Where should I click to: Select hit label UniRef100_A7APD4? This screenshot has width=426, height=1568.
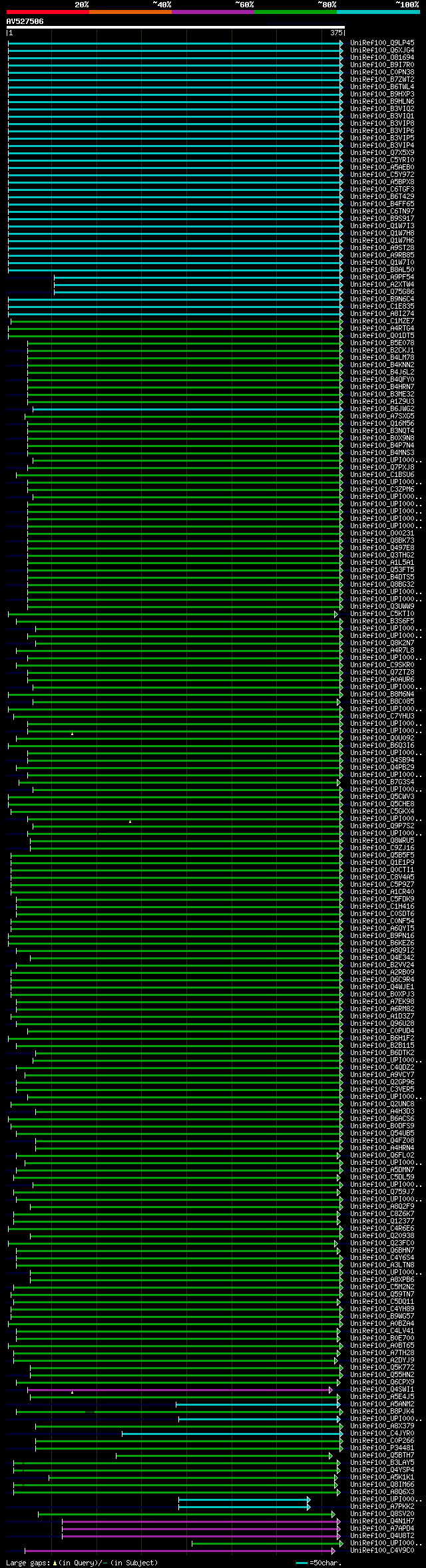point(382,1529)
